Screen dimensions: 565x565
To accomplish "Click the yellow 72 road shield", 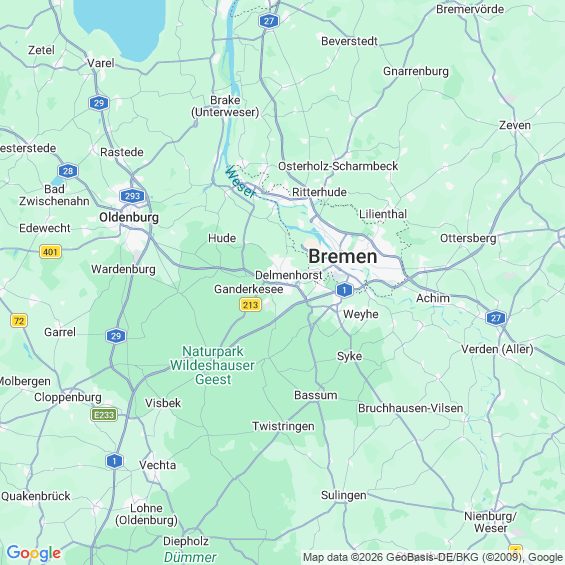I will pos(19,320).
